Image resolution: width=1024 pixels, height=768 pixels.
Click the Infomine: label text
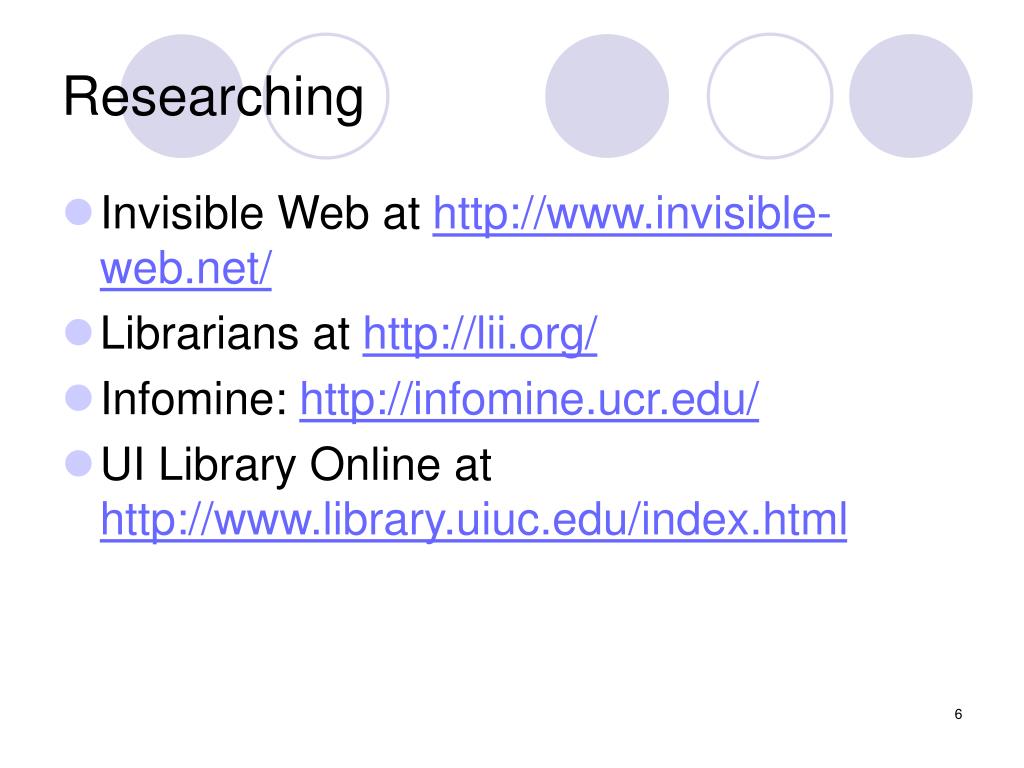[x=194, y=399]
